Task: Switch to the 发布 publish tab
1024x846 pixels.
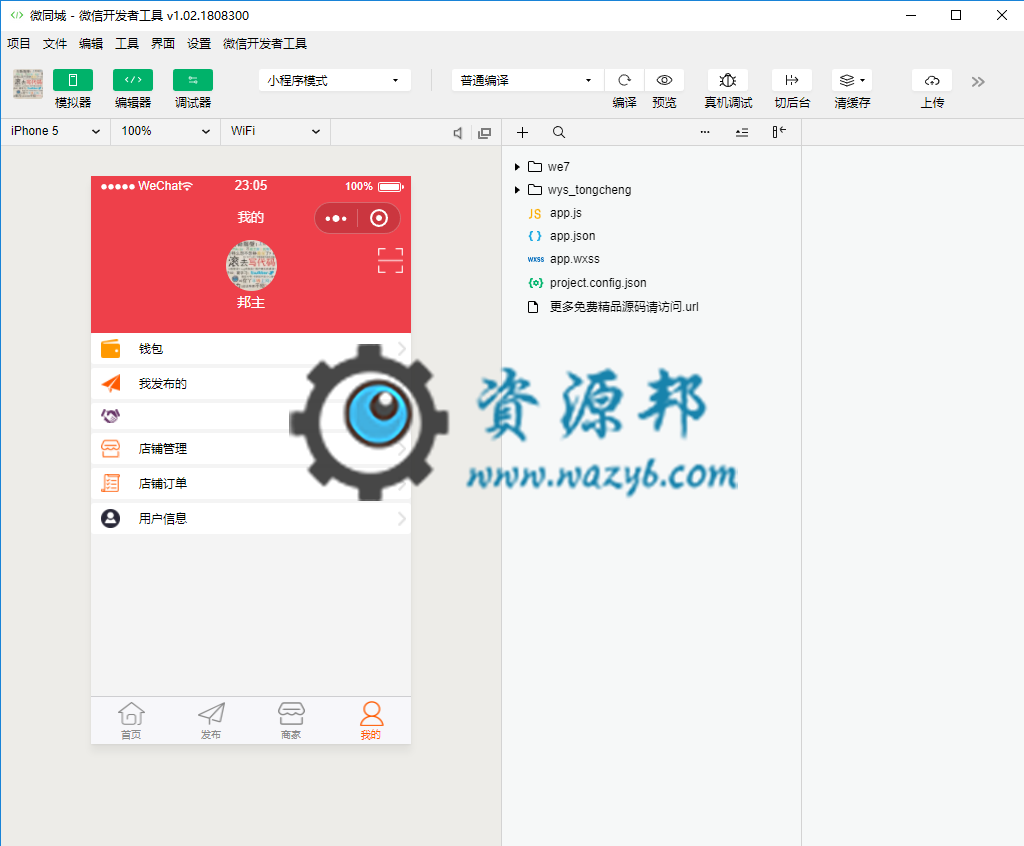Action: [211, 721]
